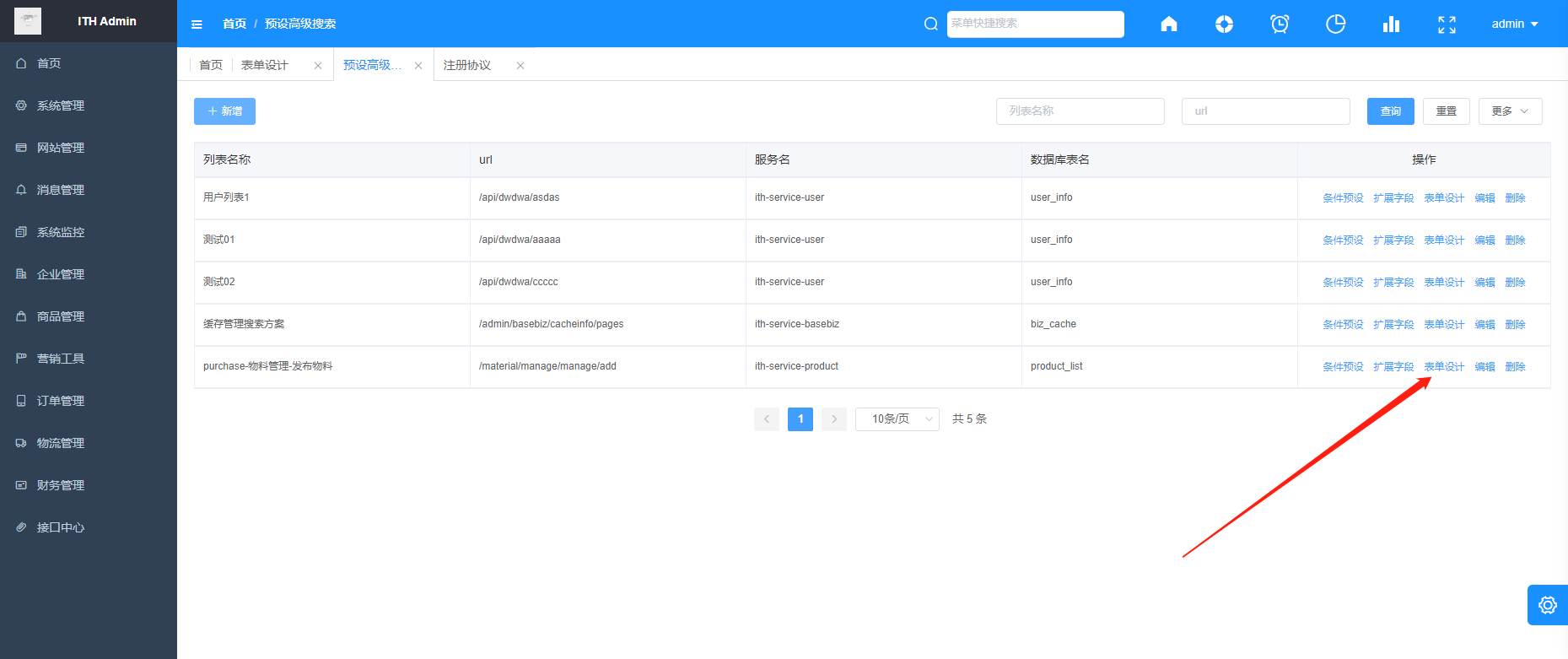This screenshot has width=1568, height=659.
Task: Focus the 列表名称 filter input
Action: (x=1080, y=111)
